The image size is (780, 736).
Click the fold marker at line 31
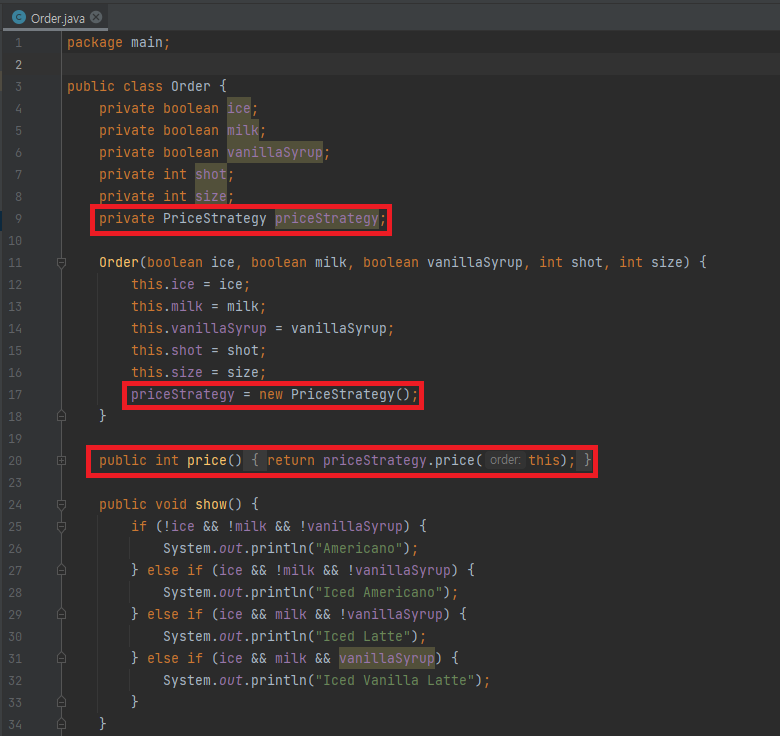61,658
